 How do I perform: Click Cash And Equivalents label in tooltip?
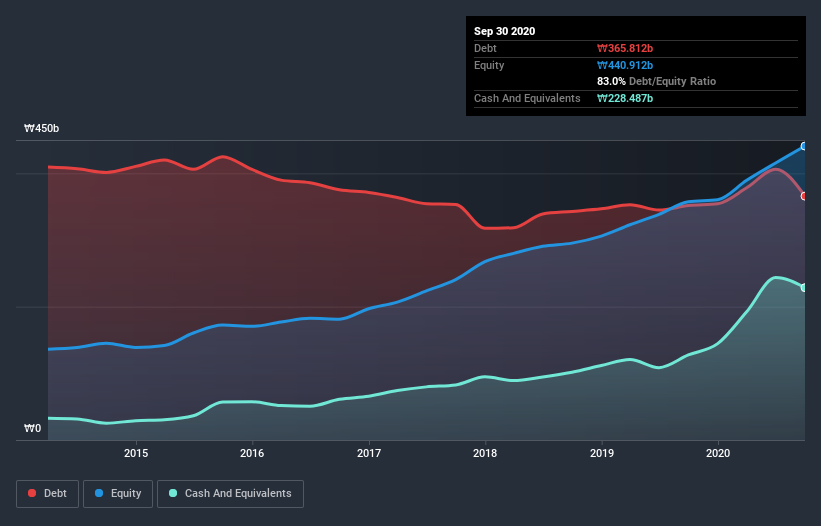pyautogui.click(x=527, y=98)
